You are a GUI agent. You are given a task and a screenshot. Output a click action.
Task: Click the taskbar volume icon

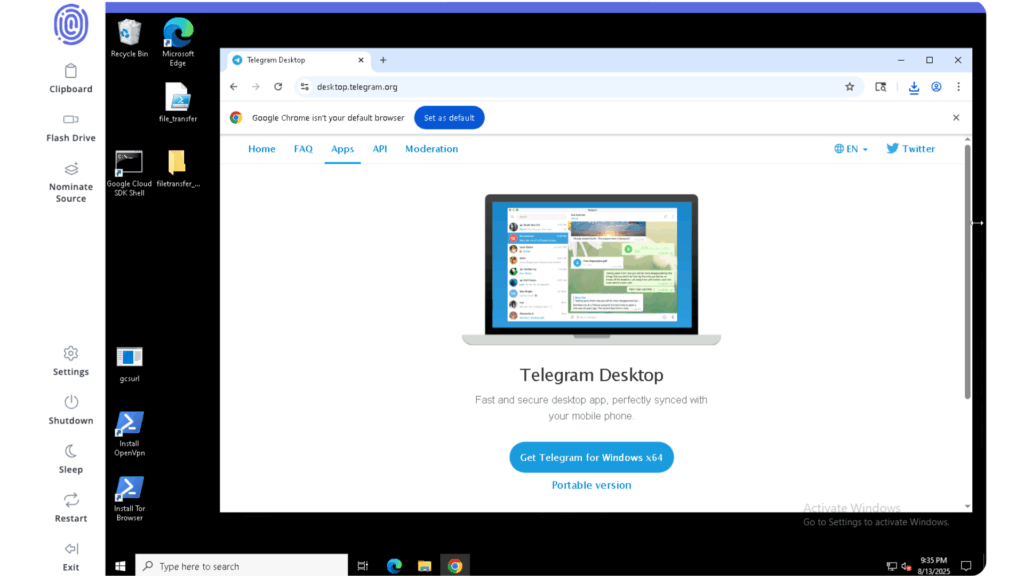[x=906, y=566]
